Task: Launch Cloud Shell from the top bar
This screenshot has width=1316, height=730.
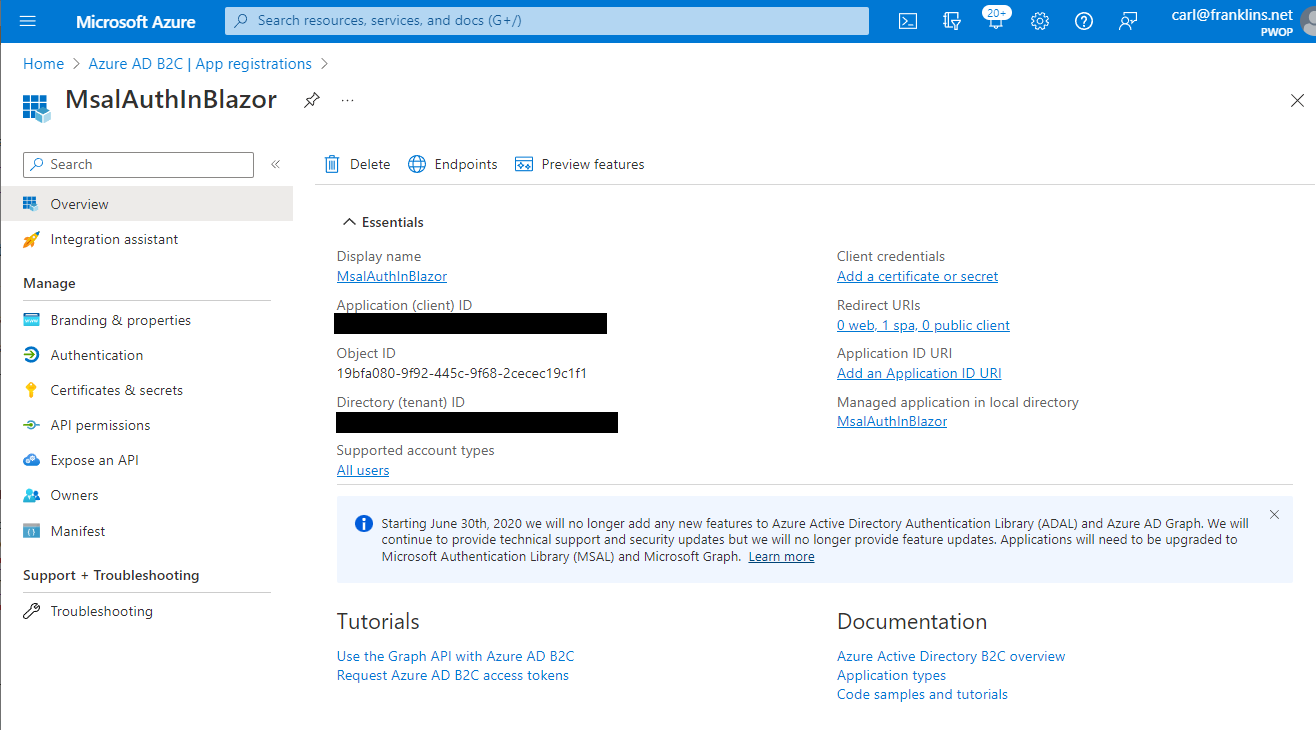Action: [x=908, y=21]
